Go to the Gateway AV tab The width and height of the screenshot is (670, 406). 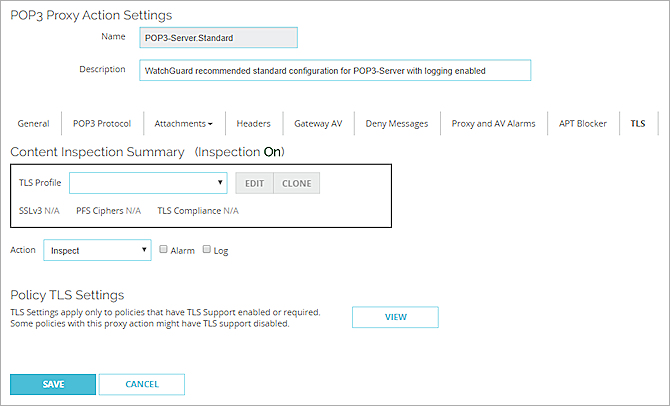click(318, 124)
